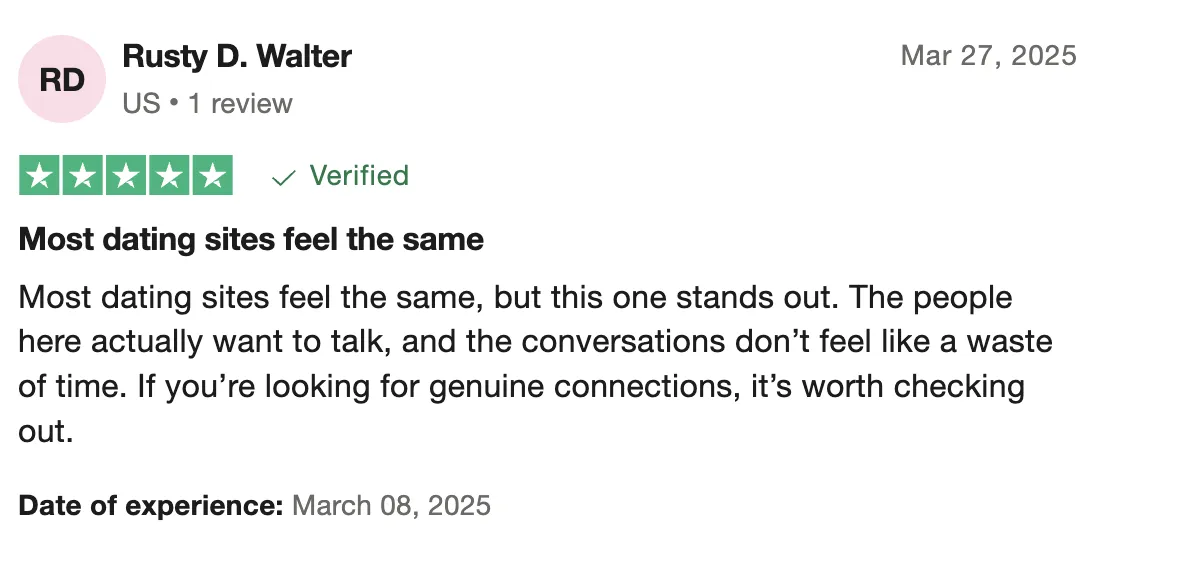Select the second green rating star

pos(82,176)
